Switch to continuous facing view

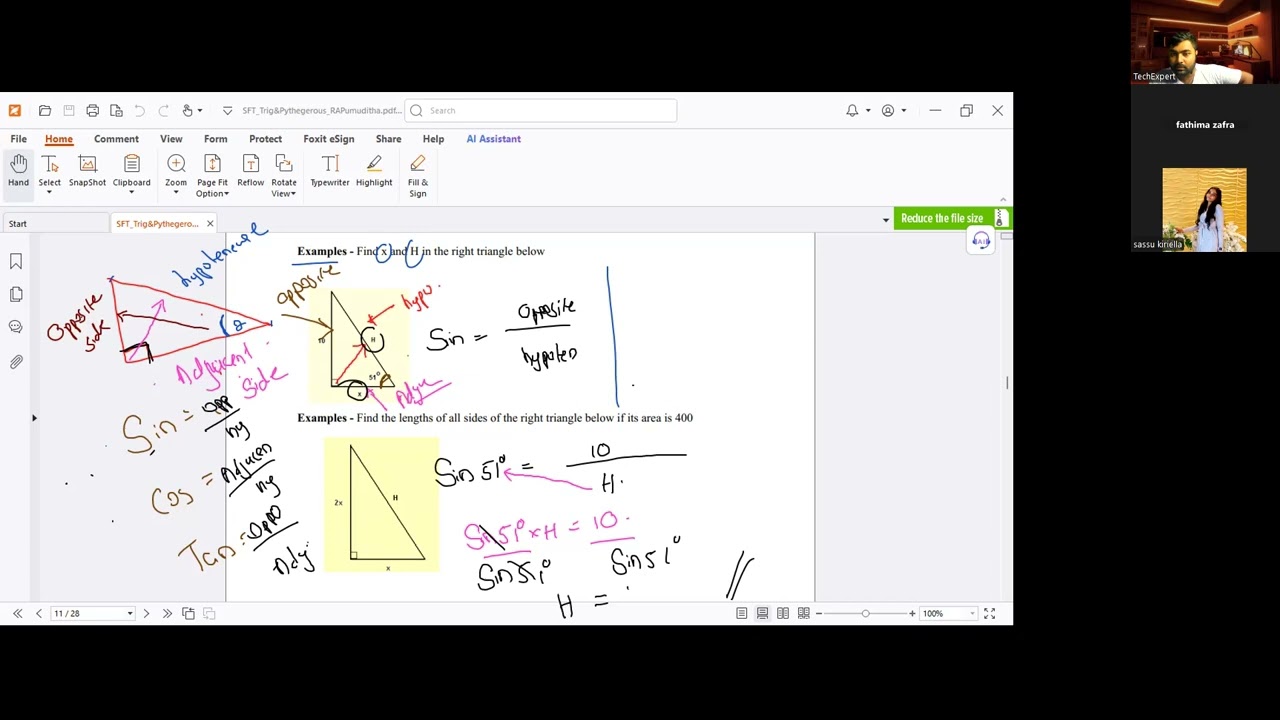point(803,613)
